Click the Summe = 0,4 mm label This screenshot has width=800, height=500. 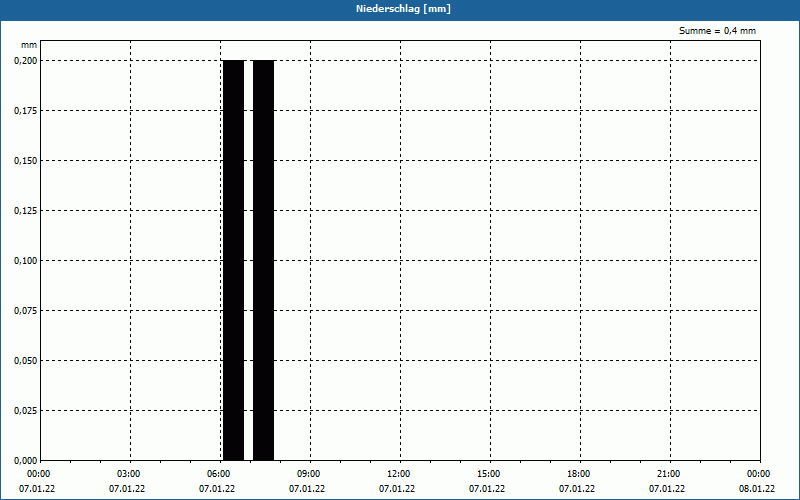point(717,31)
